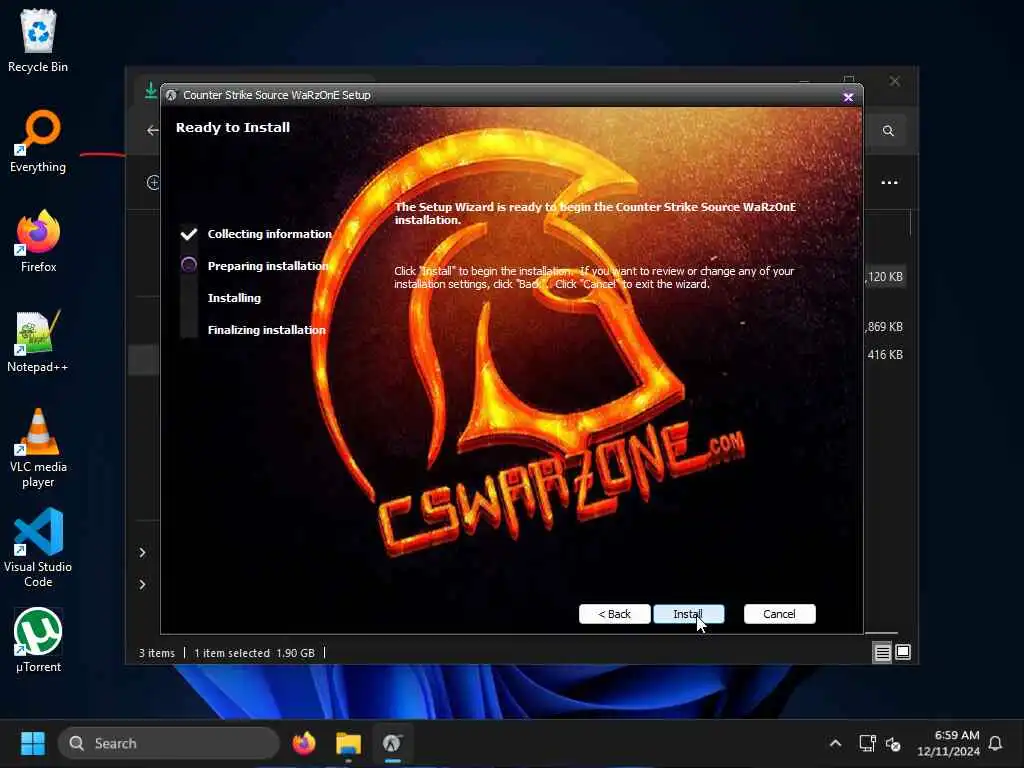Viewport: 1024px width, 768px height.
Task: Open the notifications bell icon
Action: [995, 743]
